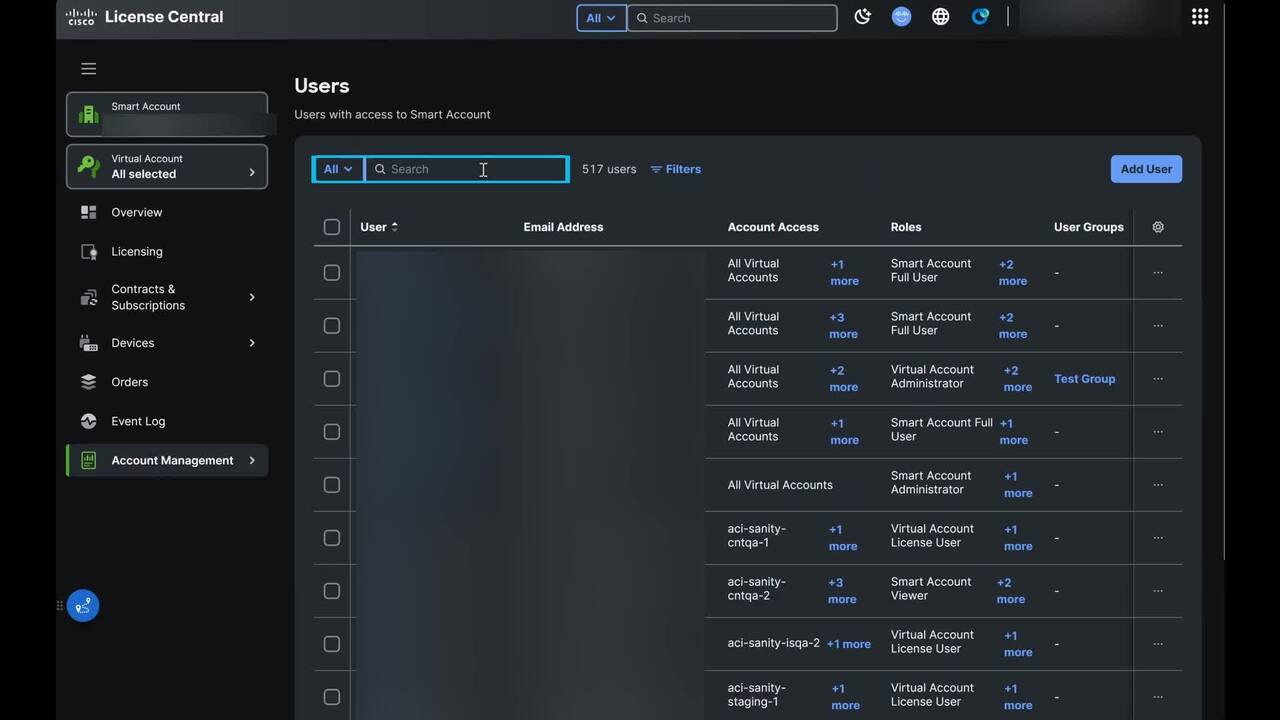The width and height of the screenshot is (1280, 720).
Task: Check the Smart Account Administrator row checkbox
Action: pyautogui.click(x=332, y=485)
